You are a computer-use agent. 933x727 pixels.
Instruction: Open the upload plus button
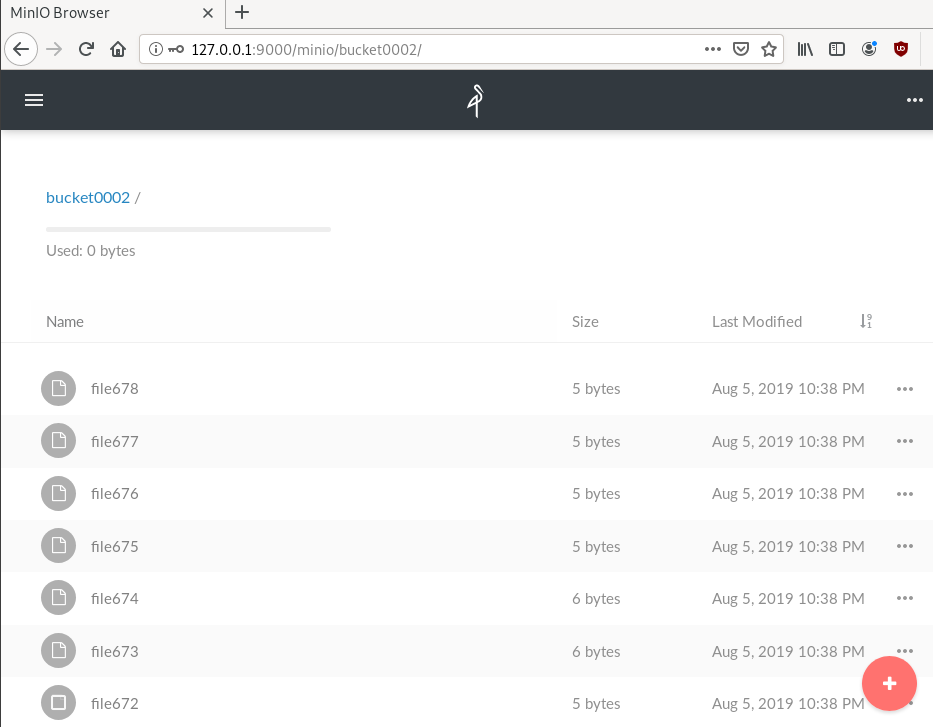coord(888,683)
